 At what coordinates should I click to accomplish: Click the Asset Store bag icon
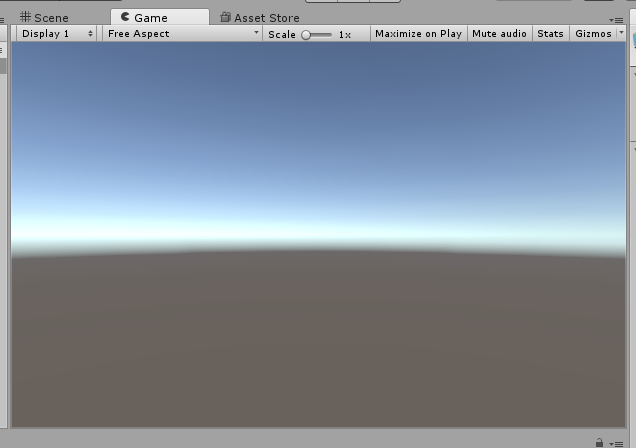[226, 17]
